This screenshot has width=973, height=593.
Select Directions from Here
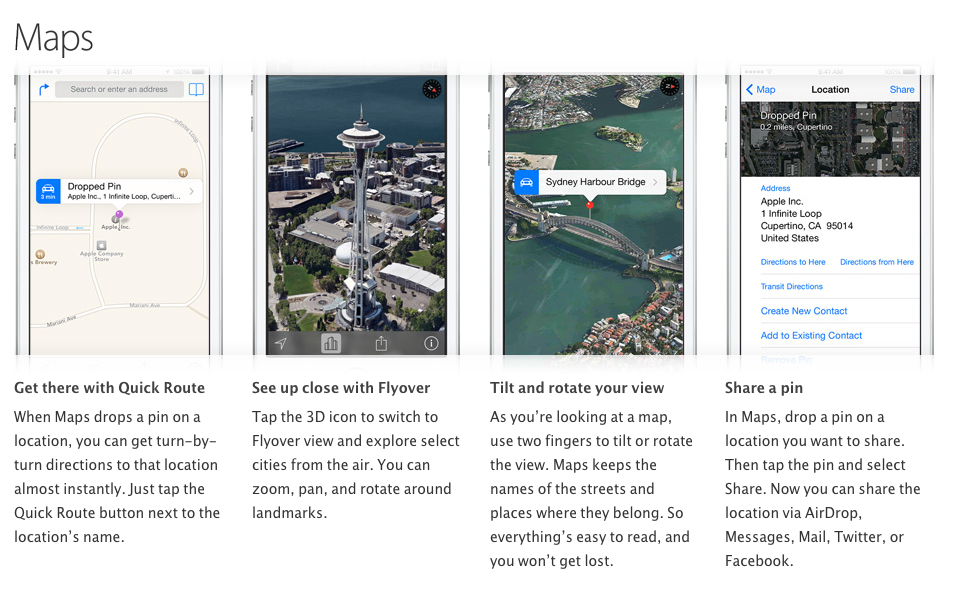pos(876,262)
